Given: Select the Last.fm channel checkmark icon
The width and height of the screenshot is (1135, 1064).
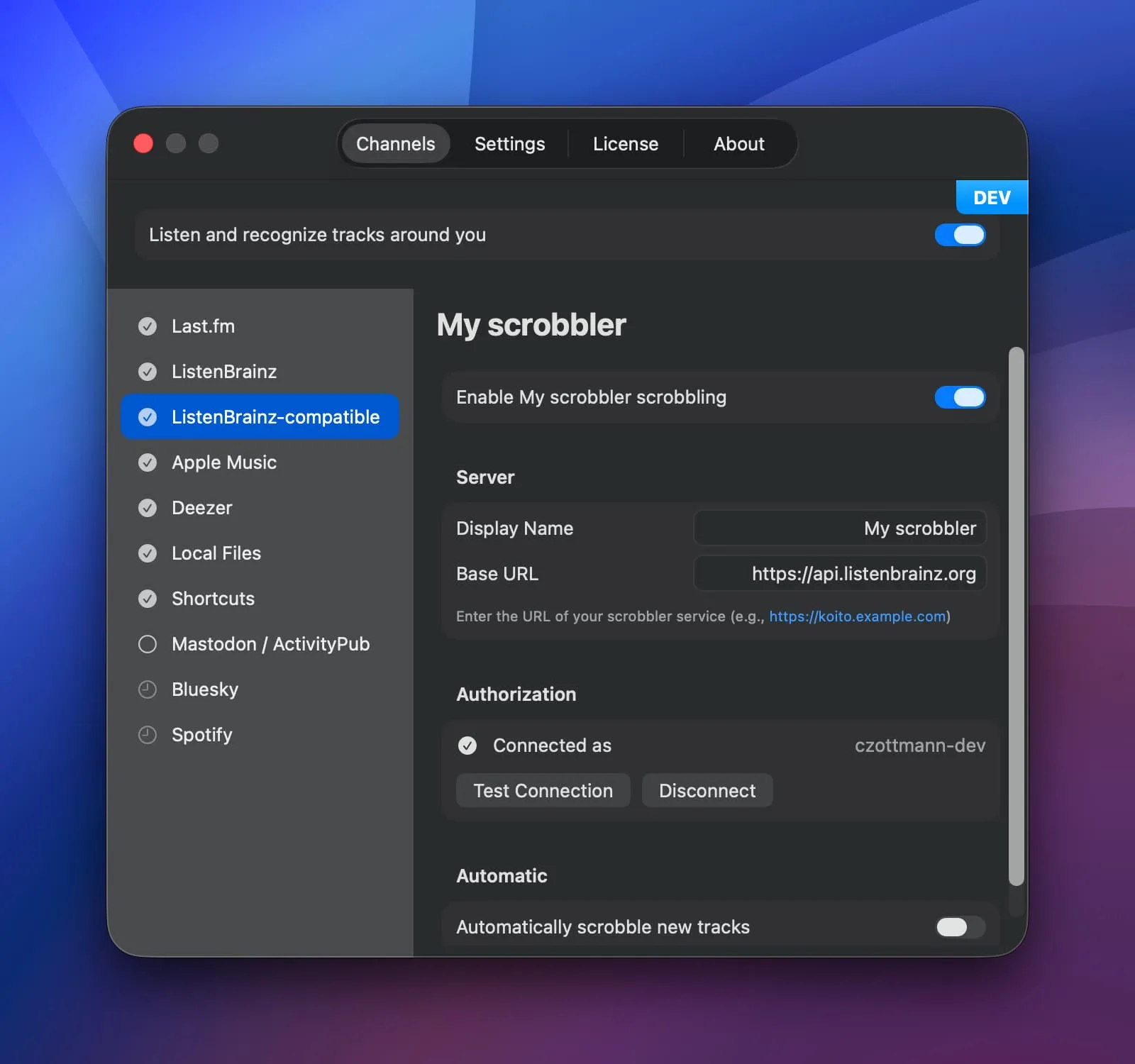Looking at the screenshot, I should coord(148,326).
